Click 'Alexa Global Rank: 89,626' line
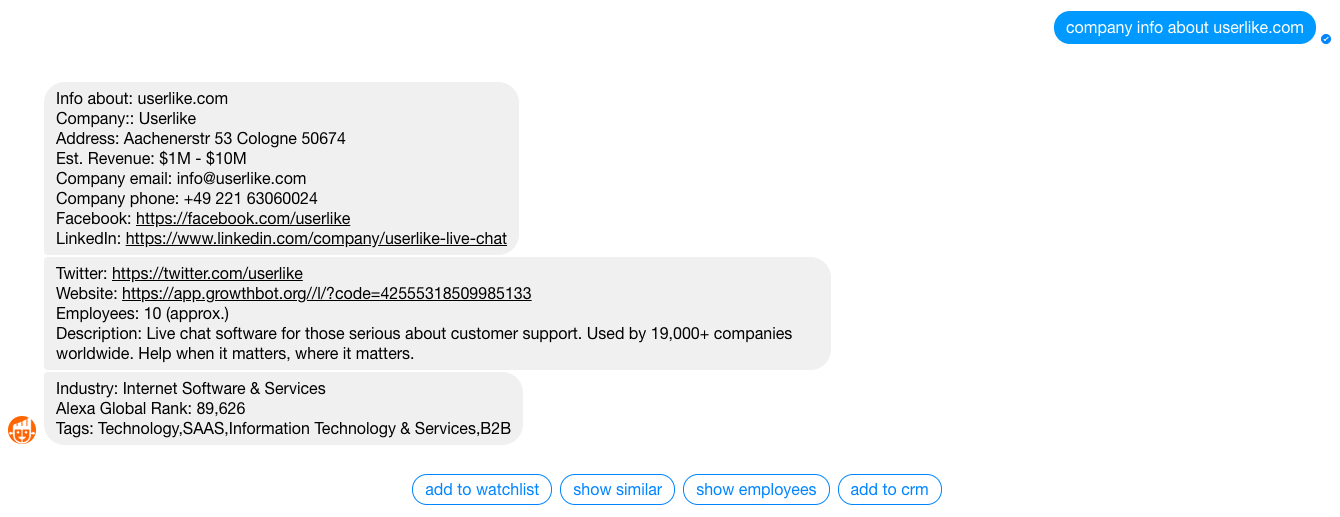The height and width of the screenshot is (517, 1340). pos(151,408)
